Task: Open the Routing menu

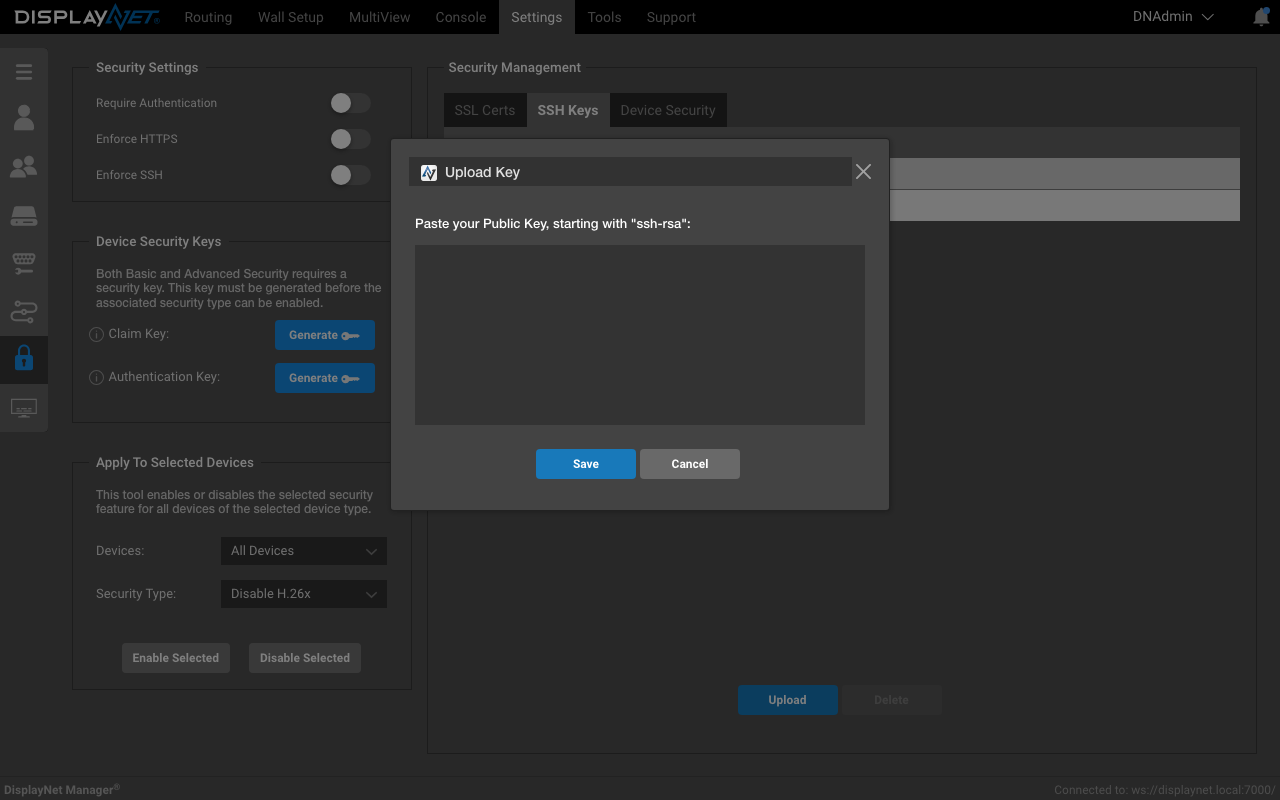Action: point(208,17)
